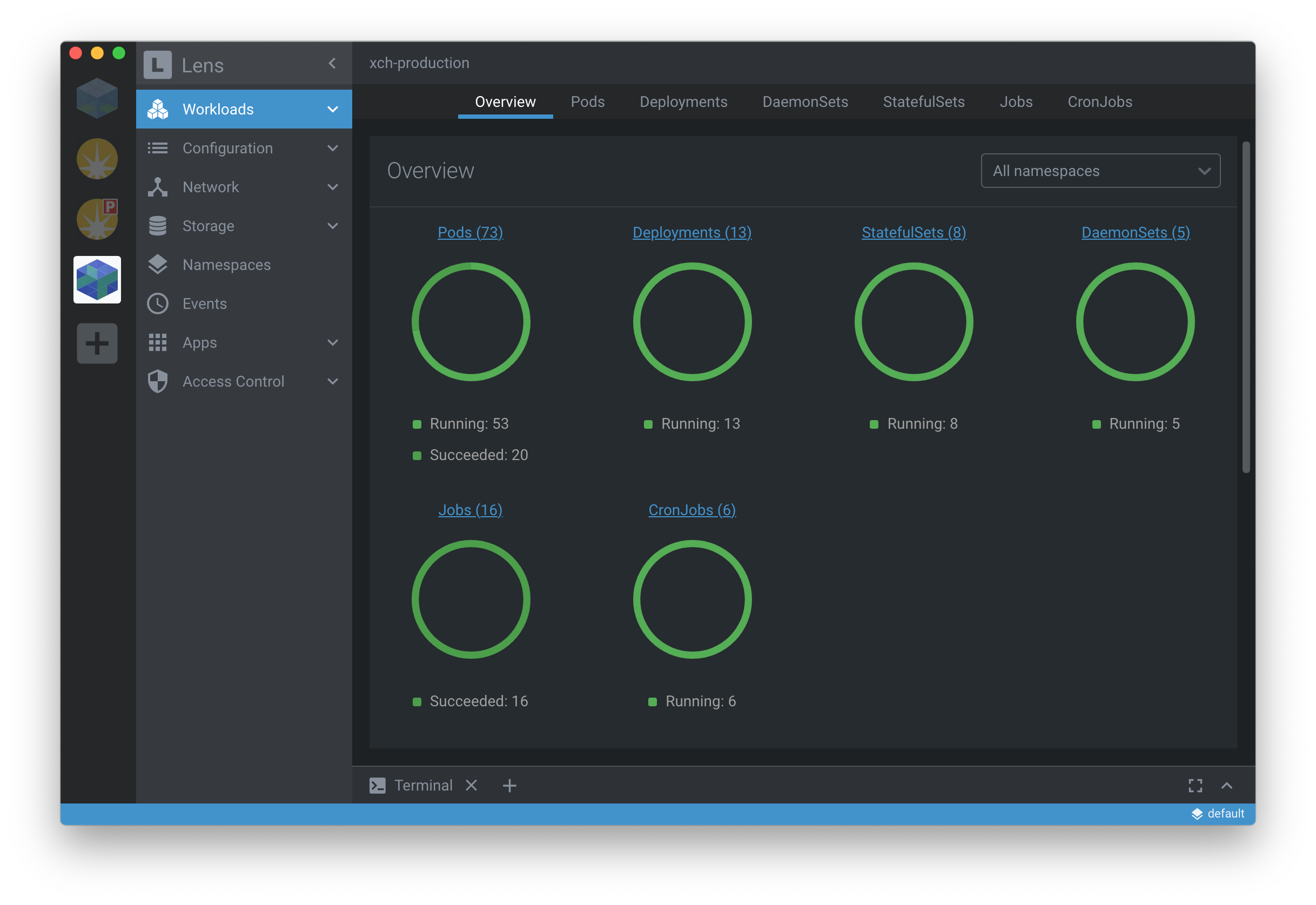
Task: Open the CronJobs (6) link
Action: click(x=692, y=510)
